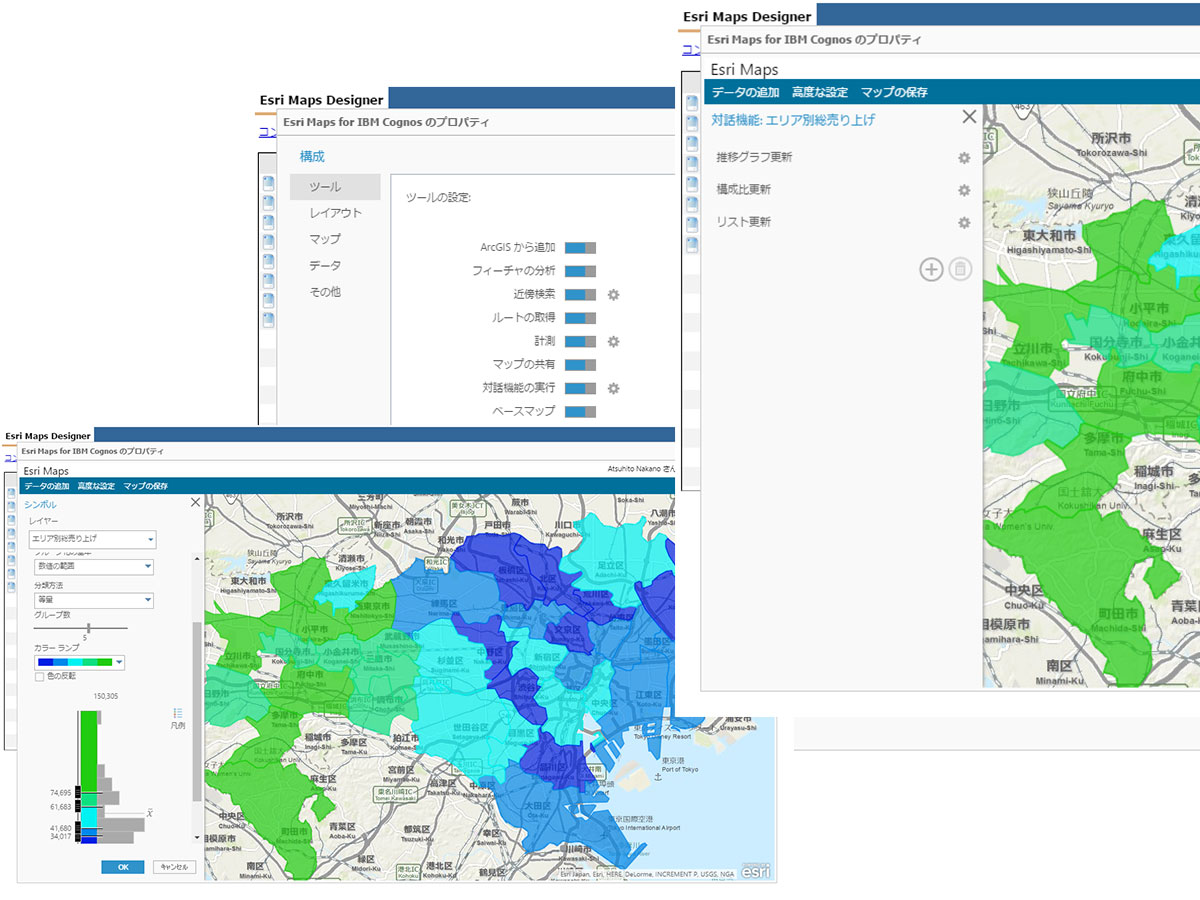Open the カラー ランプ dropdown

(78, 662)
